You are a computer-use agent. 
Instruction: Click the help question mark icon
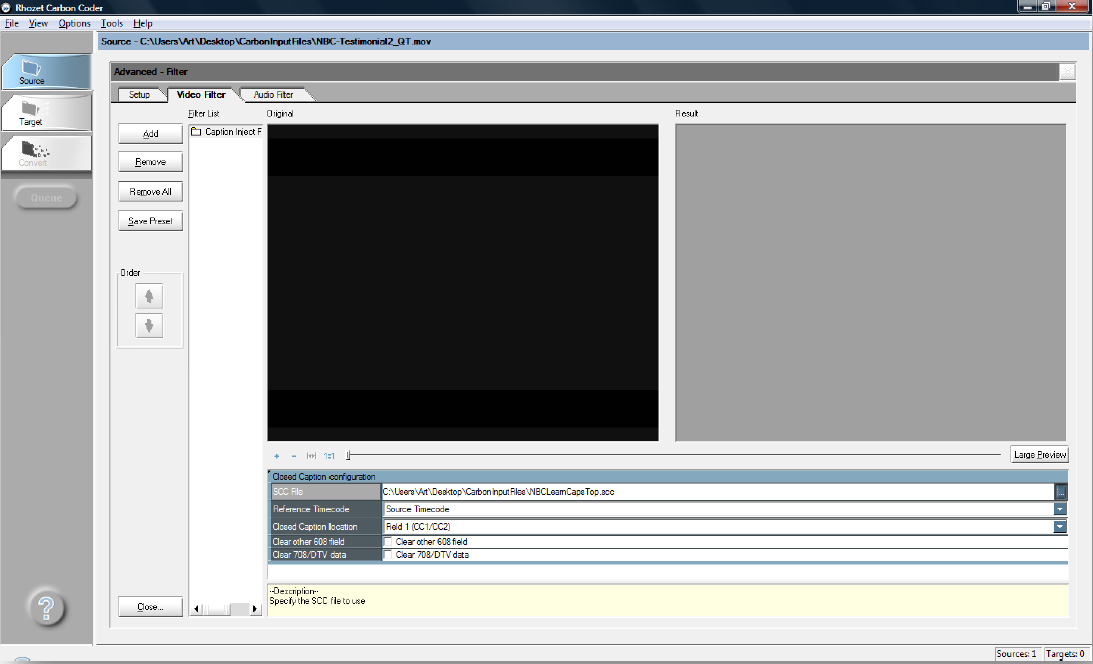tap(46, 607)
